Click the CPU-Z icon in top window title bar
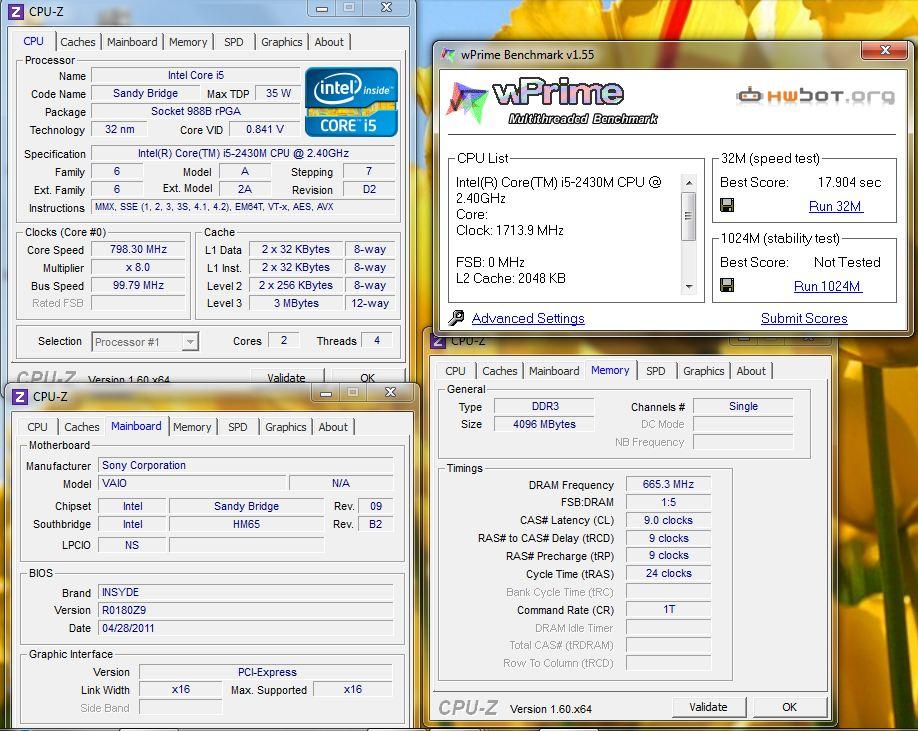918x731 pixels. point(16,11)
